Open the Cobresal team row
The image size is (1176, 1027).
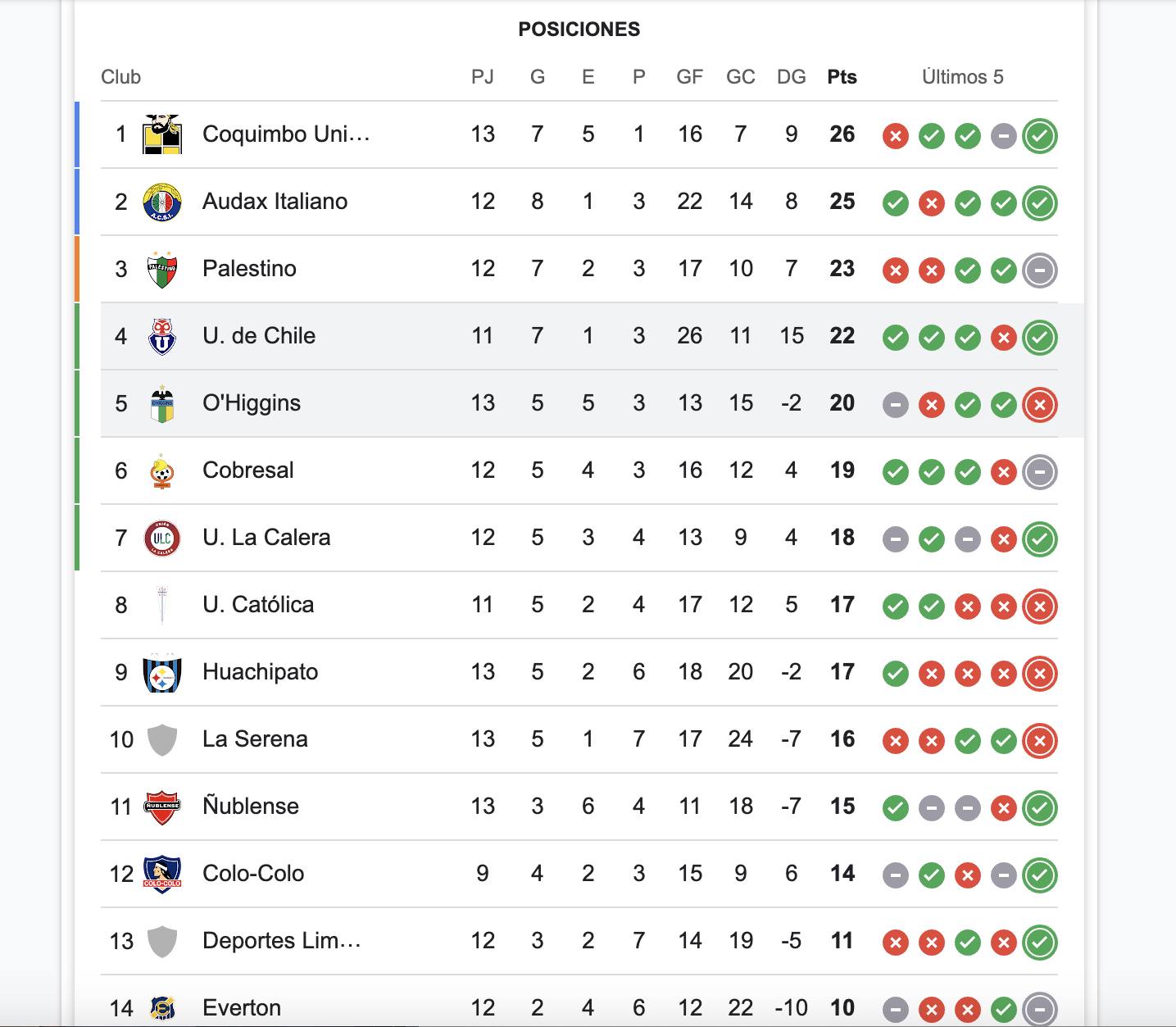point(579,470)
